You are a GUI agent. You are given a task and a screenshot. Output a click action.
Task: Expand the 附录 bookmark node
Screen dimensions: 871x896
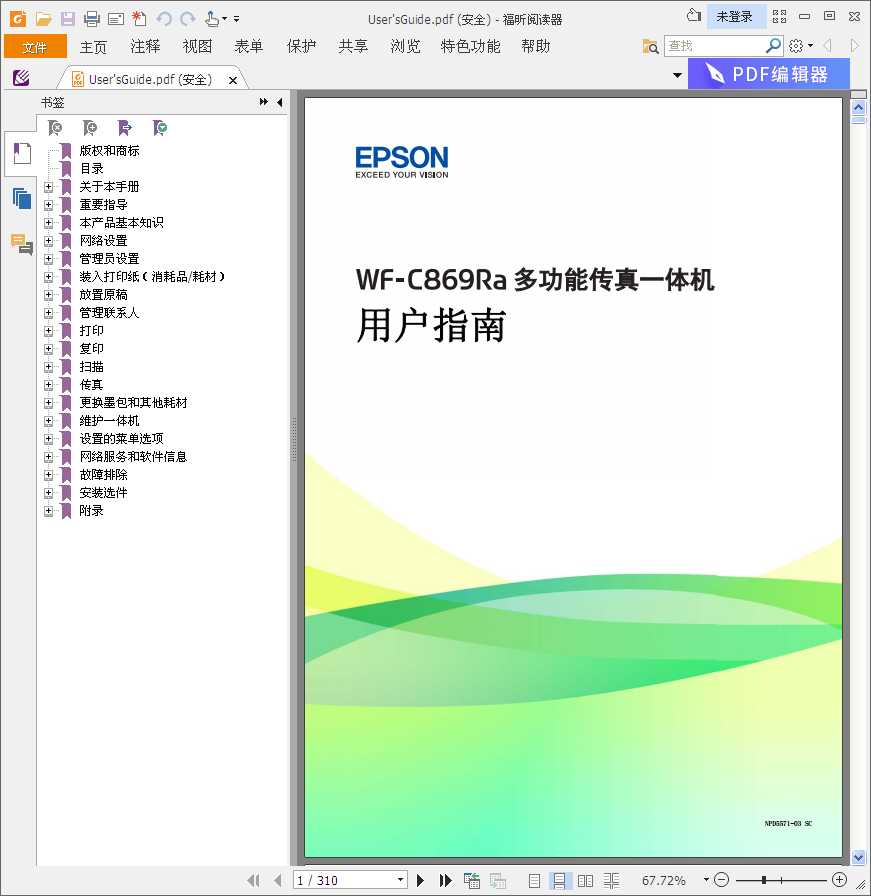tap(49, 511)
